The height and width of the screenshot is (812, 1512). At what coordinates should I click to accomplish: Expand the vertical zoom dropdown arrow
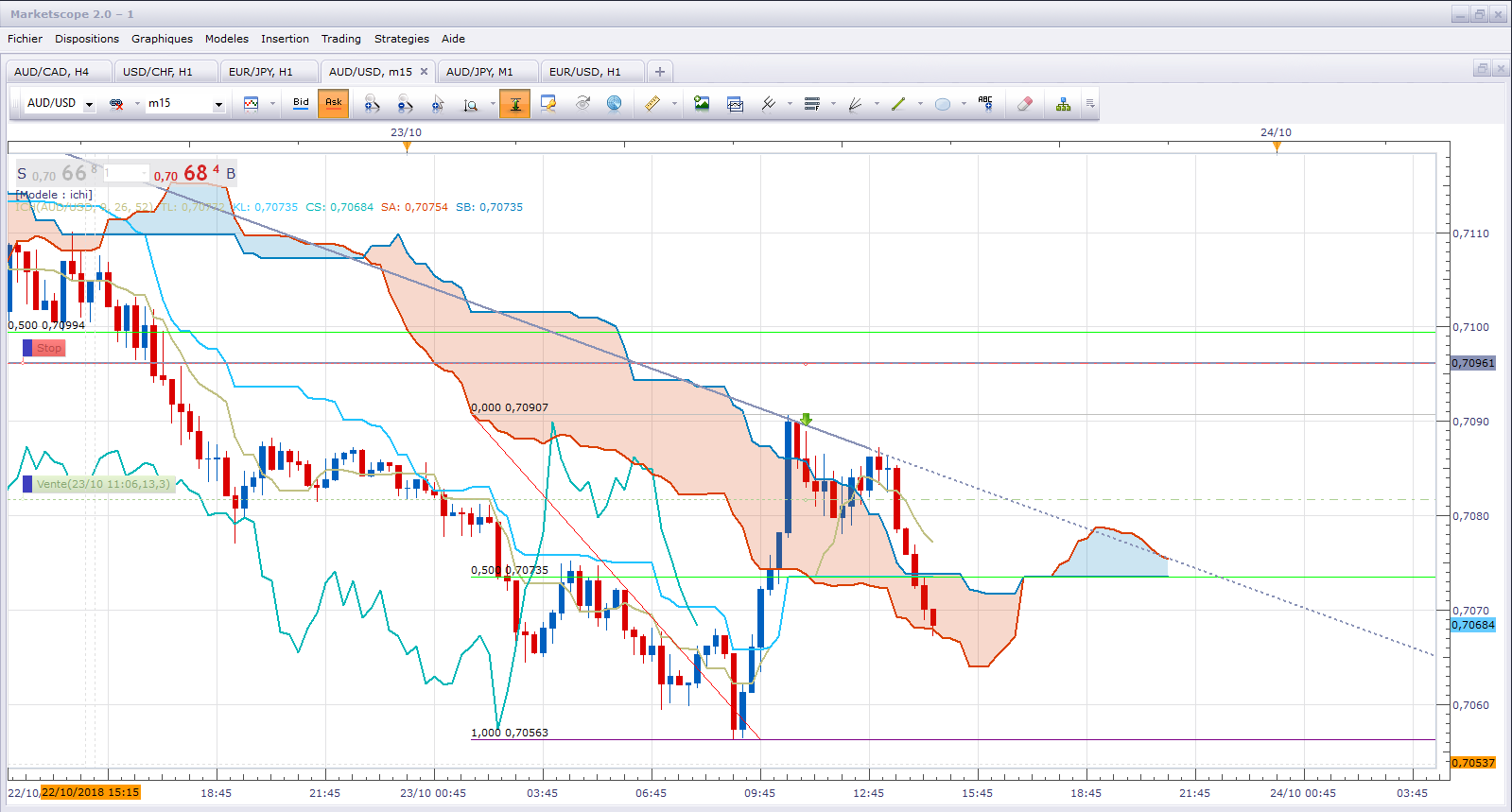tap(493, 104)
